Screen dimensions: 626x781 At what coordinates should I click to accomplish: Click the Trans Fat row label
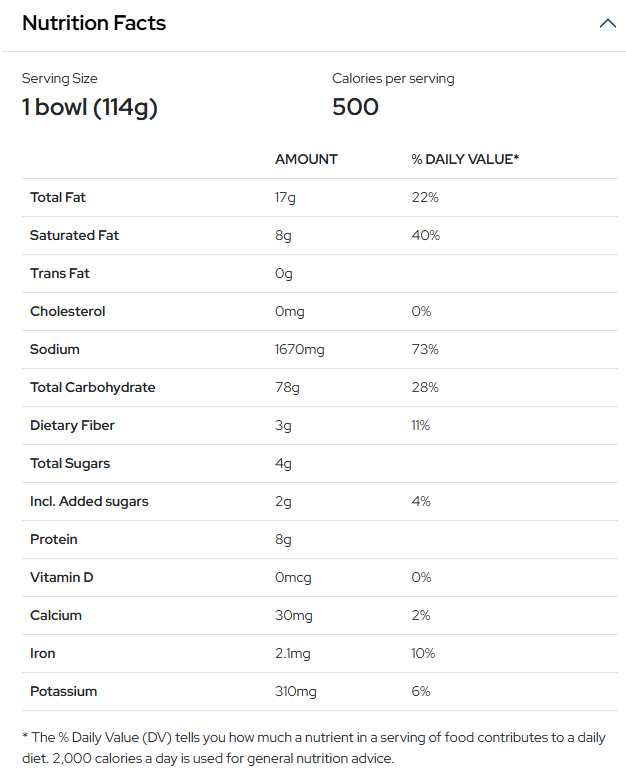point(60,273)
